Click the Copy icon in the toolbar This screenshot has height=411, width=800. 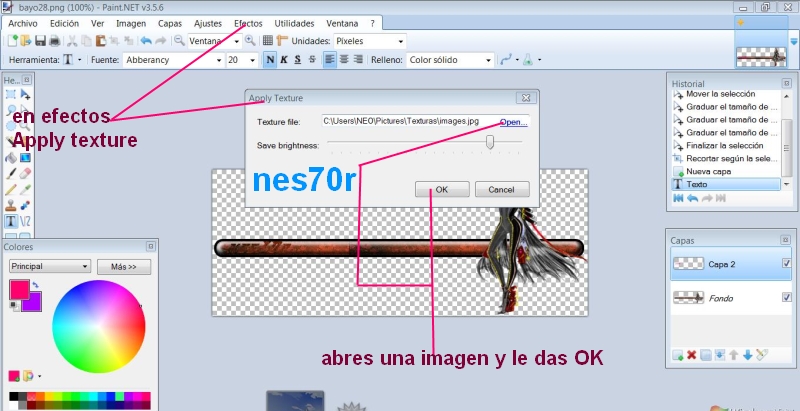tap(86, 41)
